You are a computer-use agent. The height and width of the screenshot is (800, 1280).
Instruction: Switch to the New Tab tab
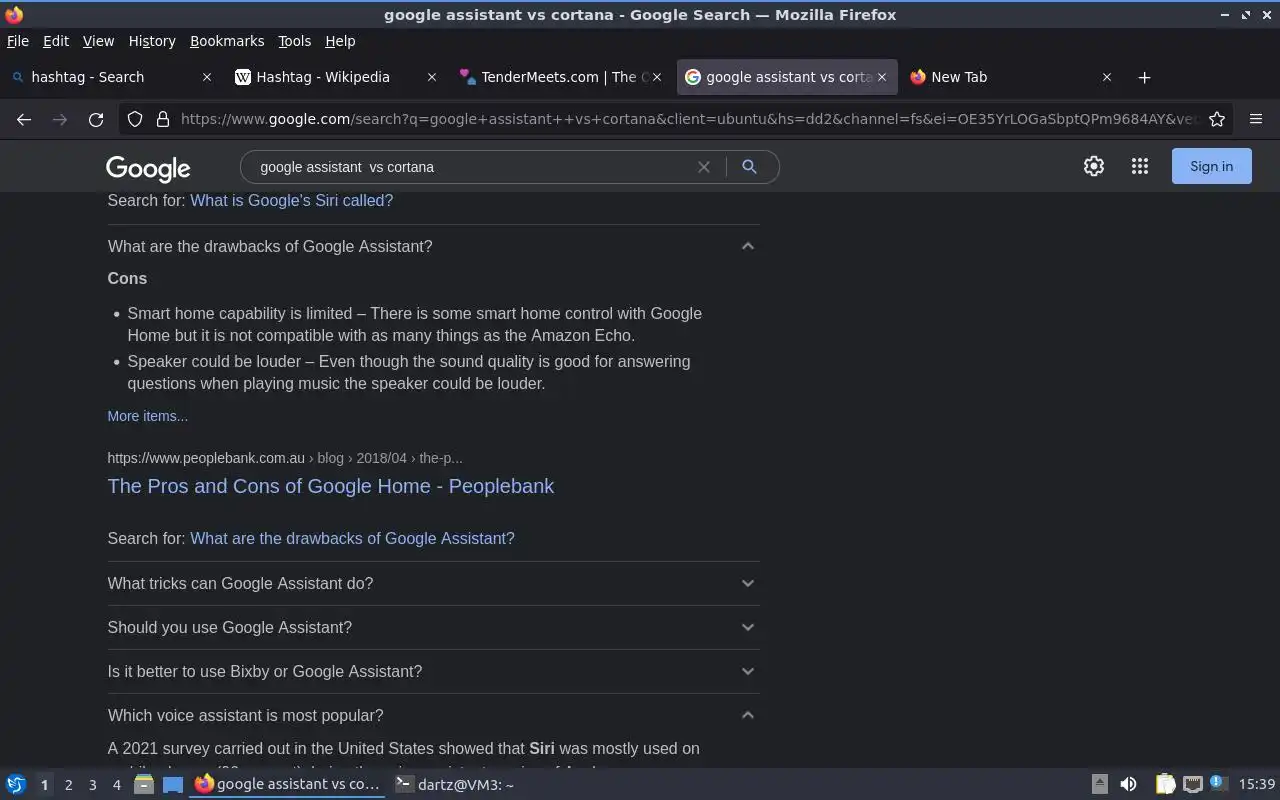click(x=1010, y=77)
